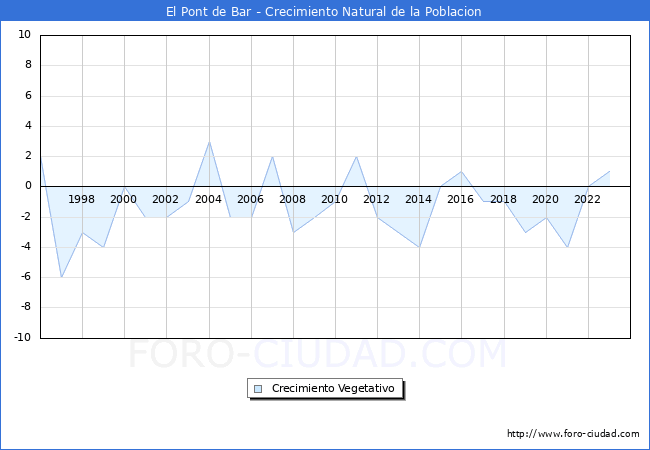Select the 2020 x-axis year label

[545, 199]
